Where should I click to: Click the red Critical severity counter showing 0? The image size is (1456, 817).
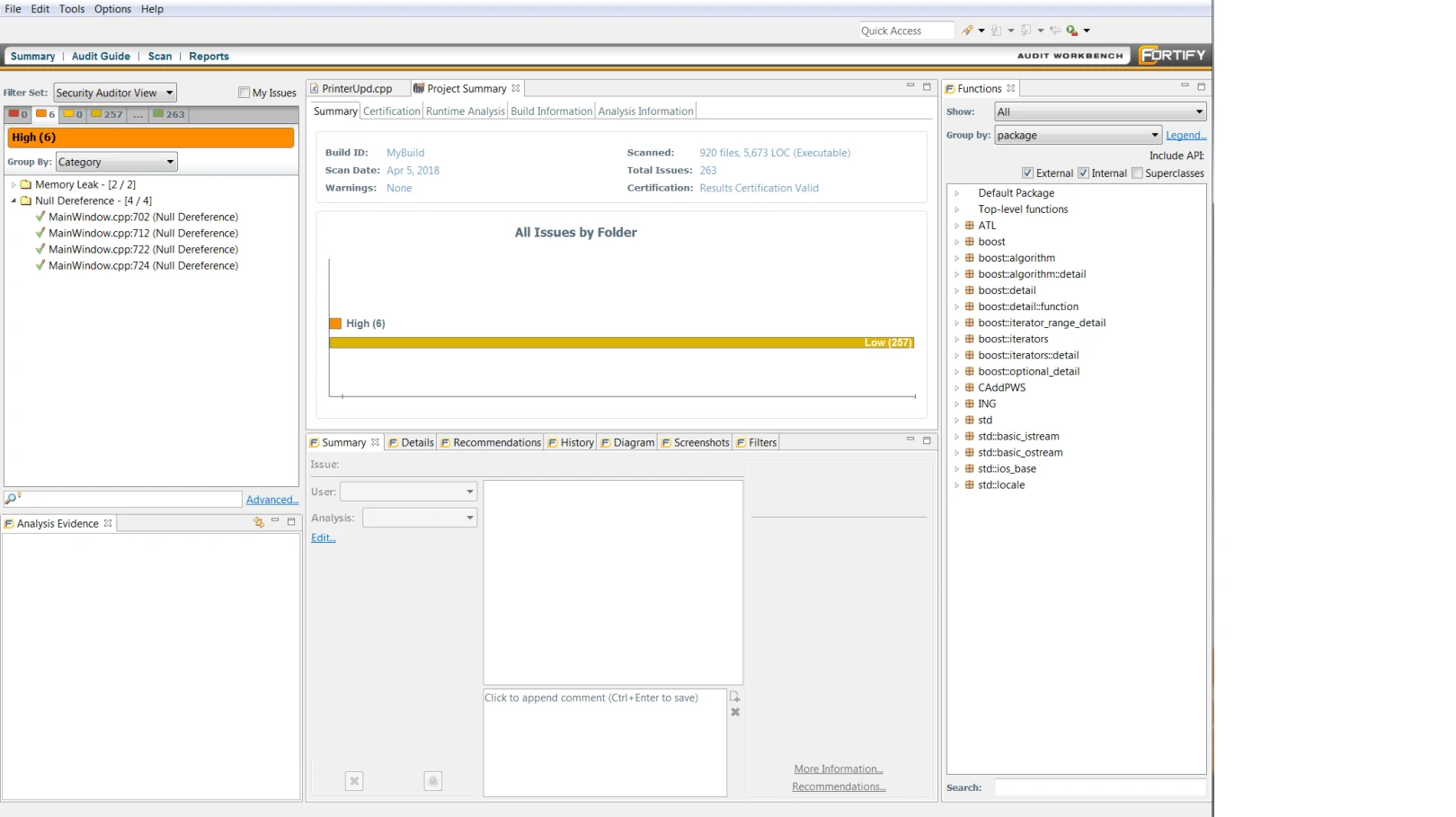click(x=19, y=114)
